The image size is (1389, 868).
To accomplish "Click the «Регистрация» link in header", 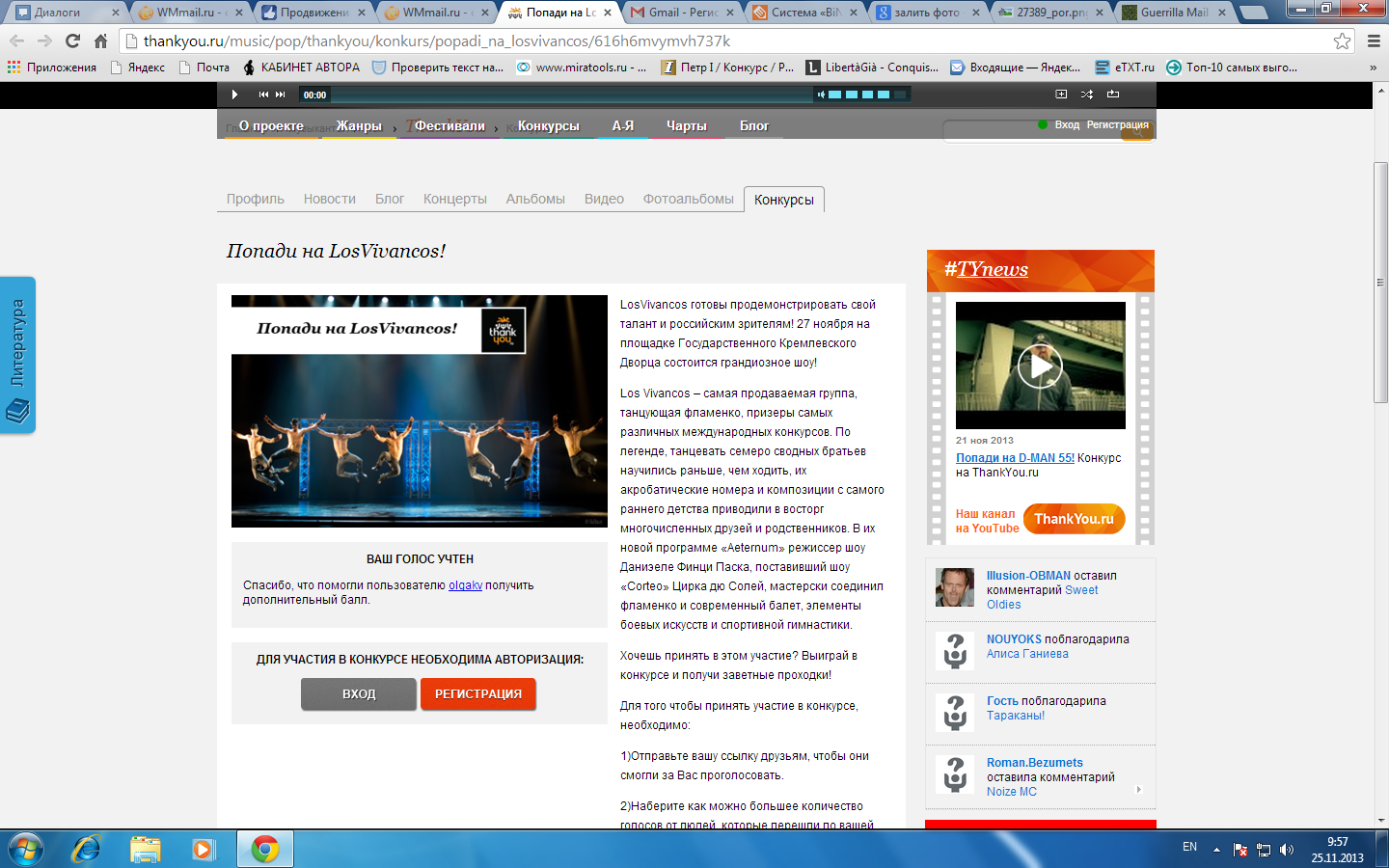I will coord(1118,124).
